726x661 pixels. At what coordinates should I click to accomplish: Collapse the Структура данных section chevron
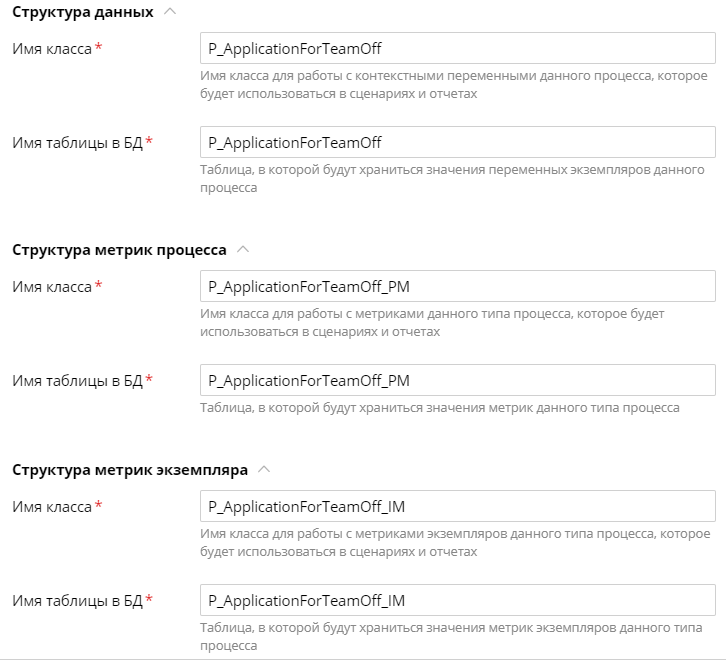point(170,12)
